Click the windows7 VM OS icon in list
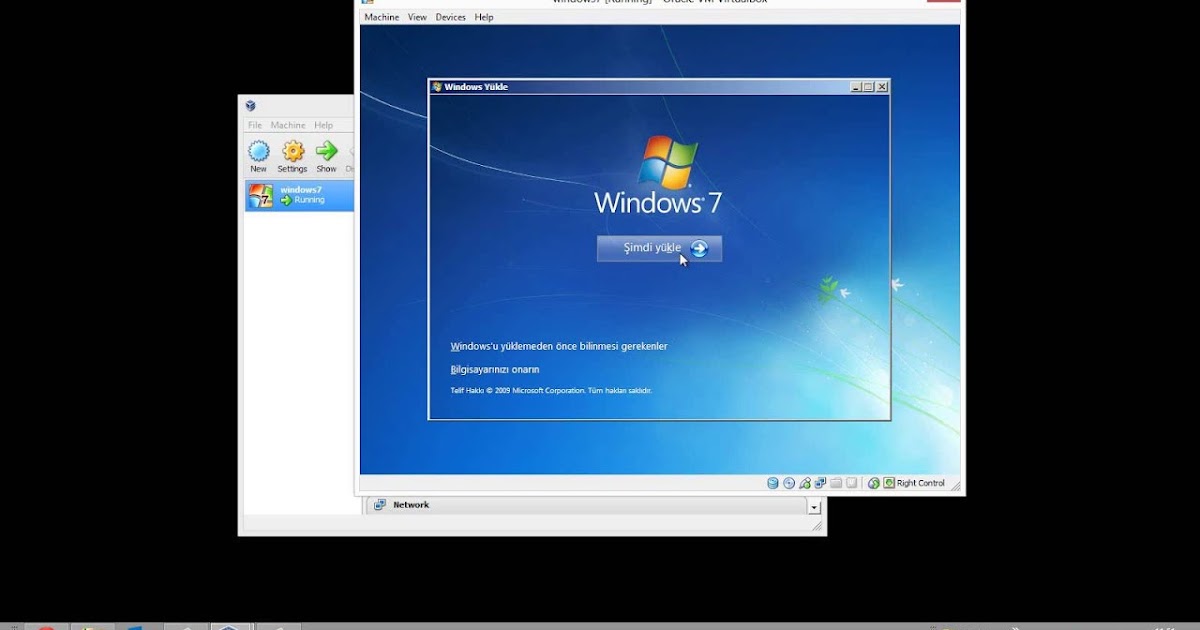Screen dimensions: 1200x630 [261, 195]
